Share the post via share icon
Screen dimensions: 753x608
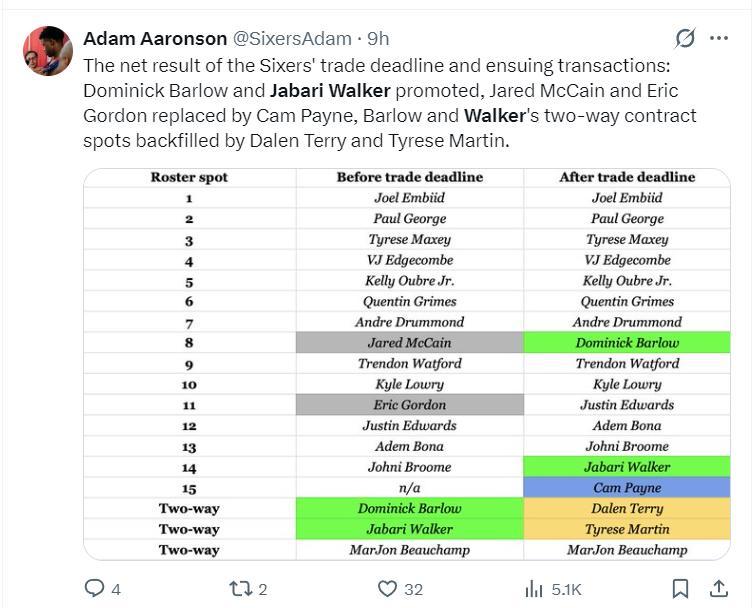tap(718, 588)
